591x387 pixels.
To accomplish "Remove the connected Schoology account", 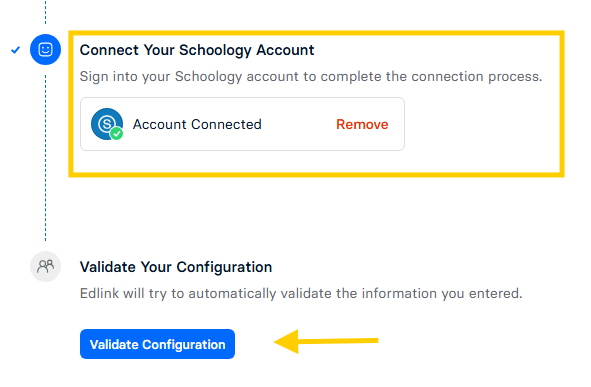I will (362, 124).
